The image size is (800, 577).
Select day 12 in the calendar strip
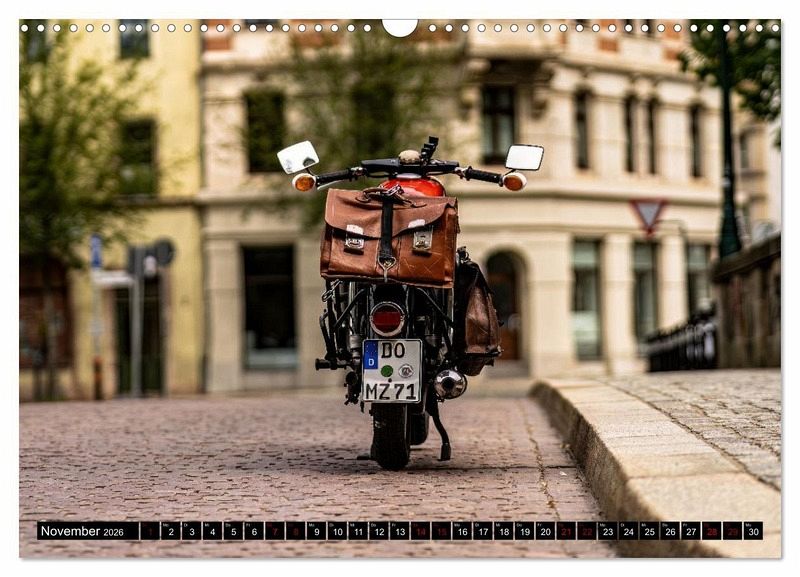click(x=379, y=531)
